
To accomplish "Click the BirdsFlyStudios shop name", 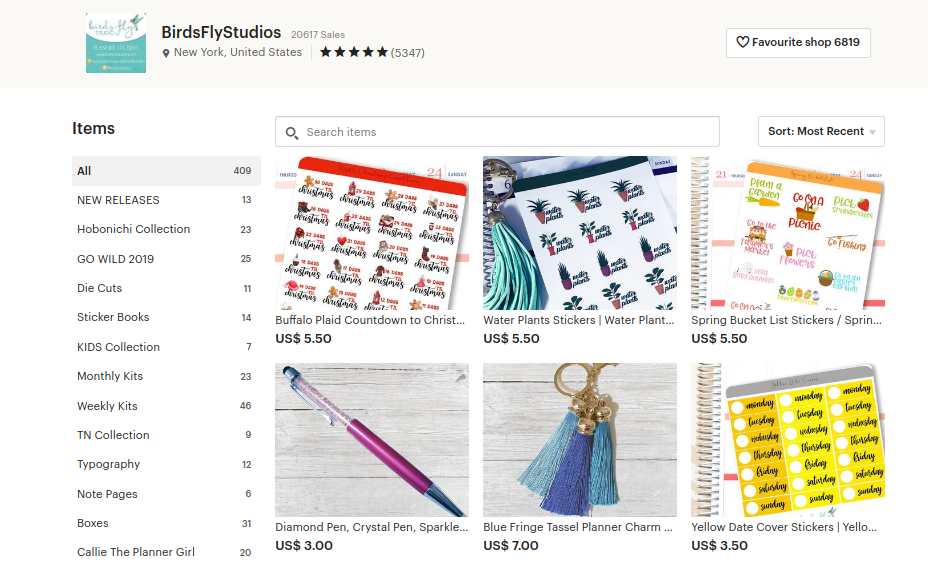I will (221, 32).
